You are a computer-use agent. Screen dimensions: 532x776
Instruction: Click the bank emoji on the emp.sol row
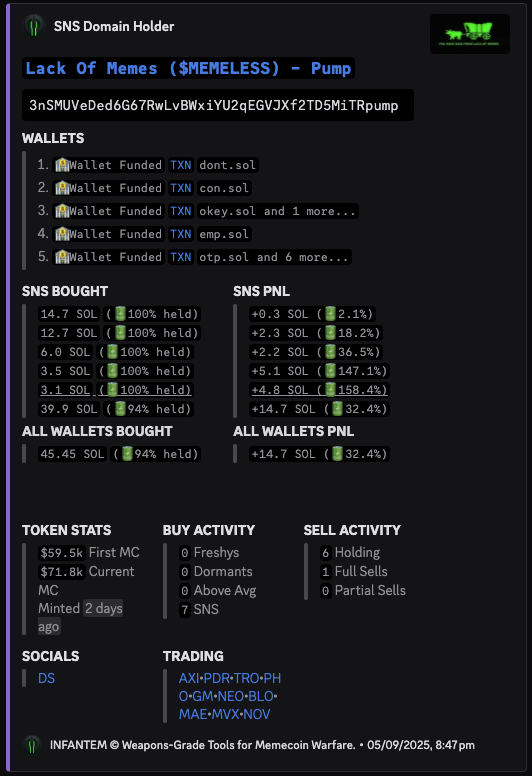62,234
